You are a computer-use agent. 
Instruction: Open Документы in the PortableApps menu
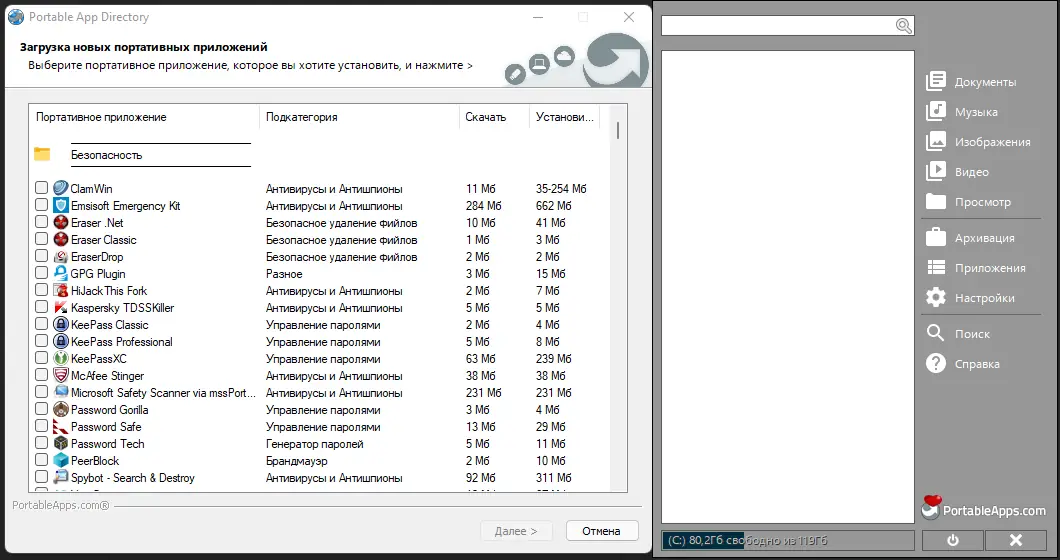click(x=971, y=82)
